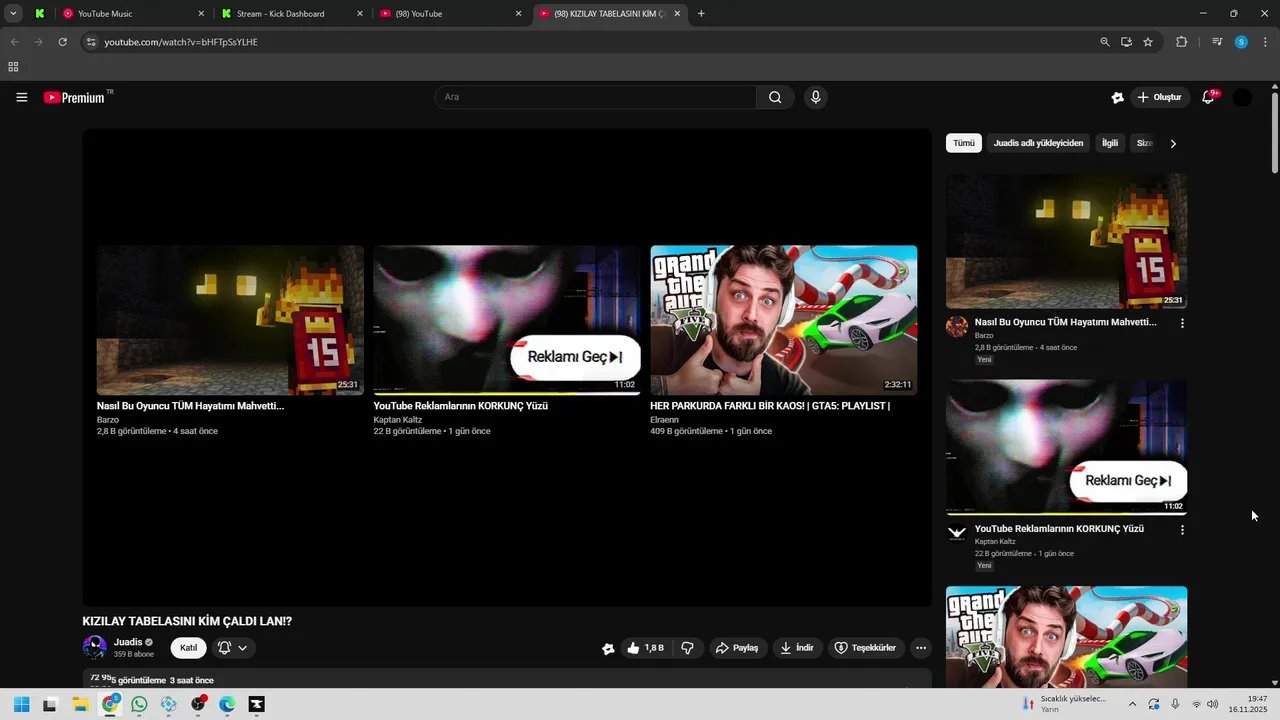Click the Teşekkürler button

click(866, 648)
